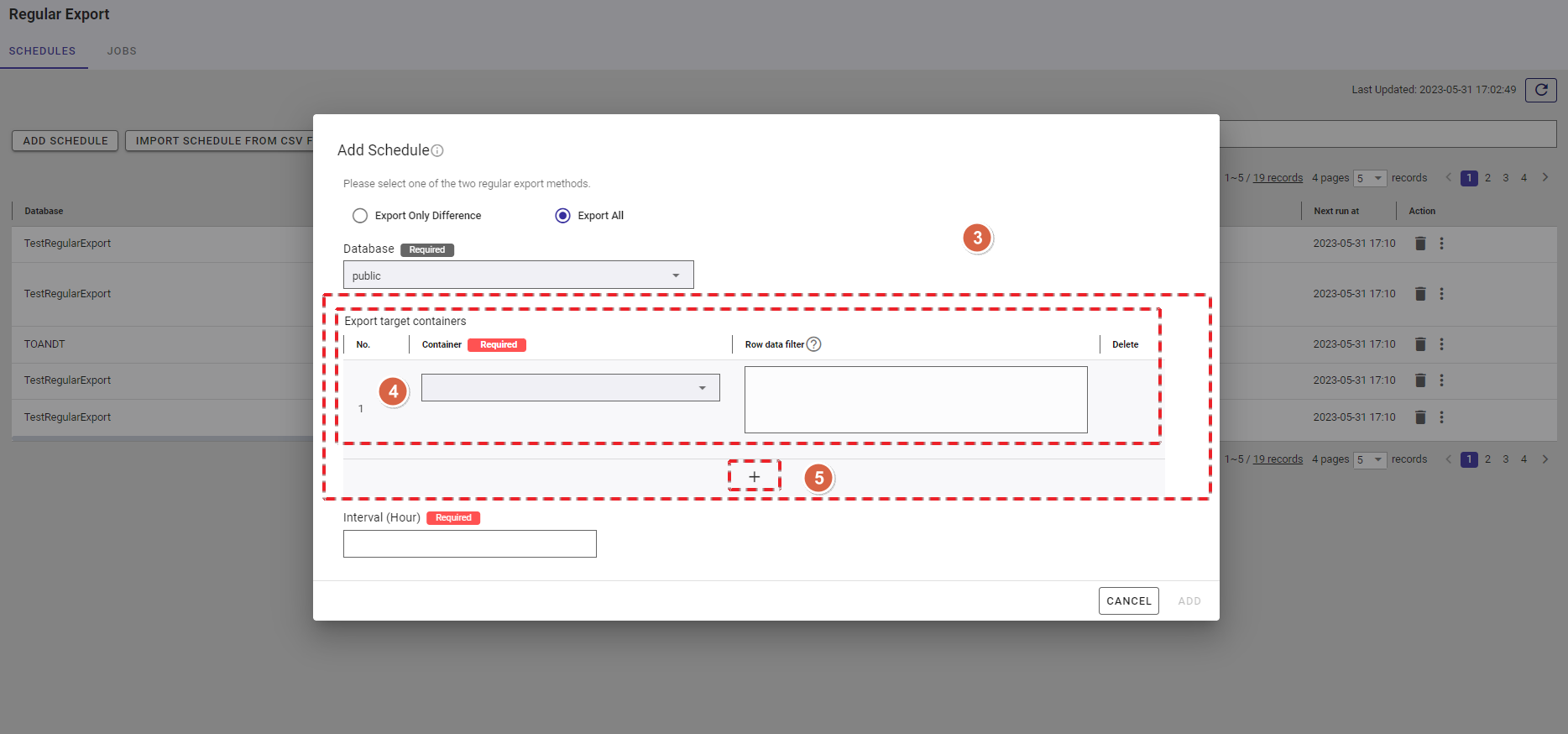Image resolution: width=1568 pixels, height=734 pixels.
Task: Select the Export All radio button
Action: coord(562,216)
